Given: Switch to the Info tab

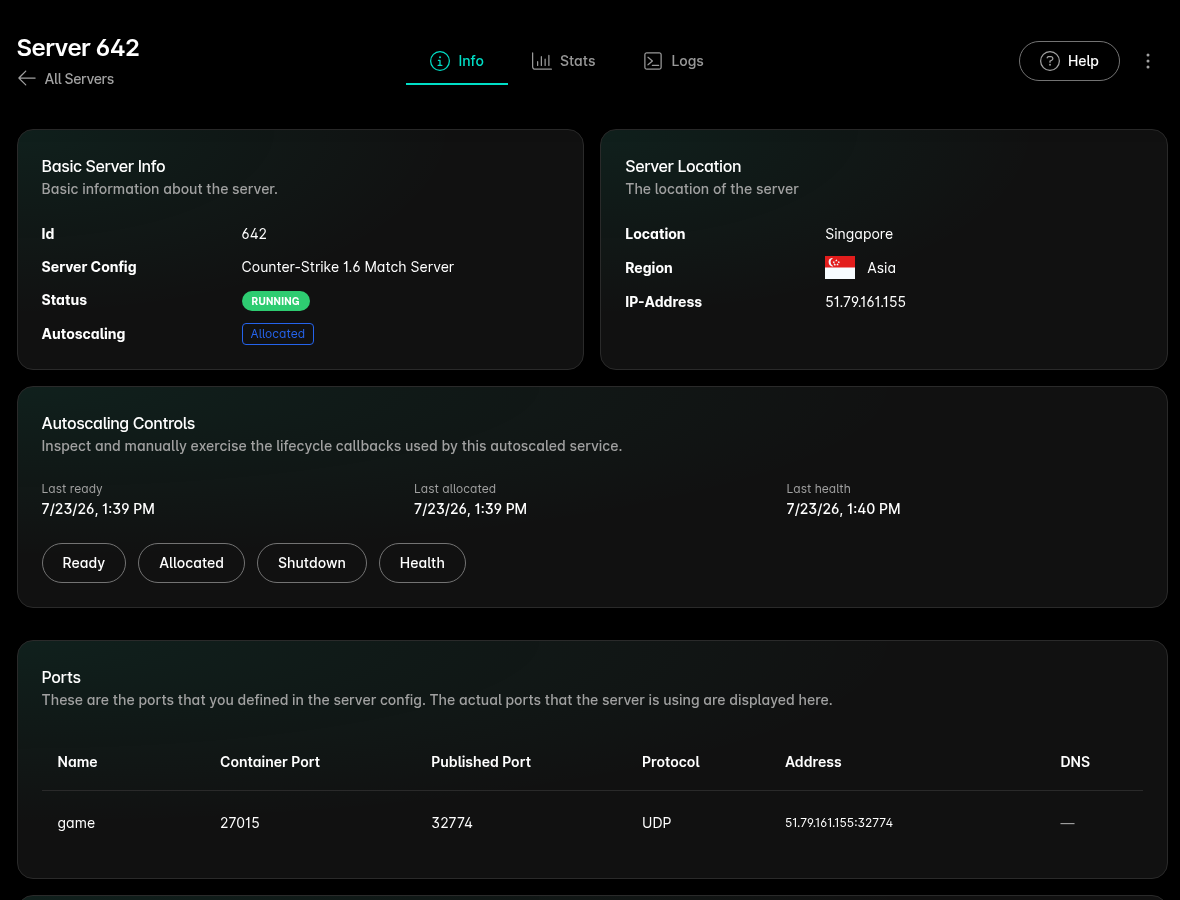Looking at the screenshot, I should [x=457, y=61].
